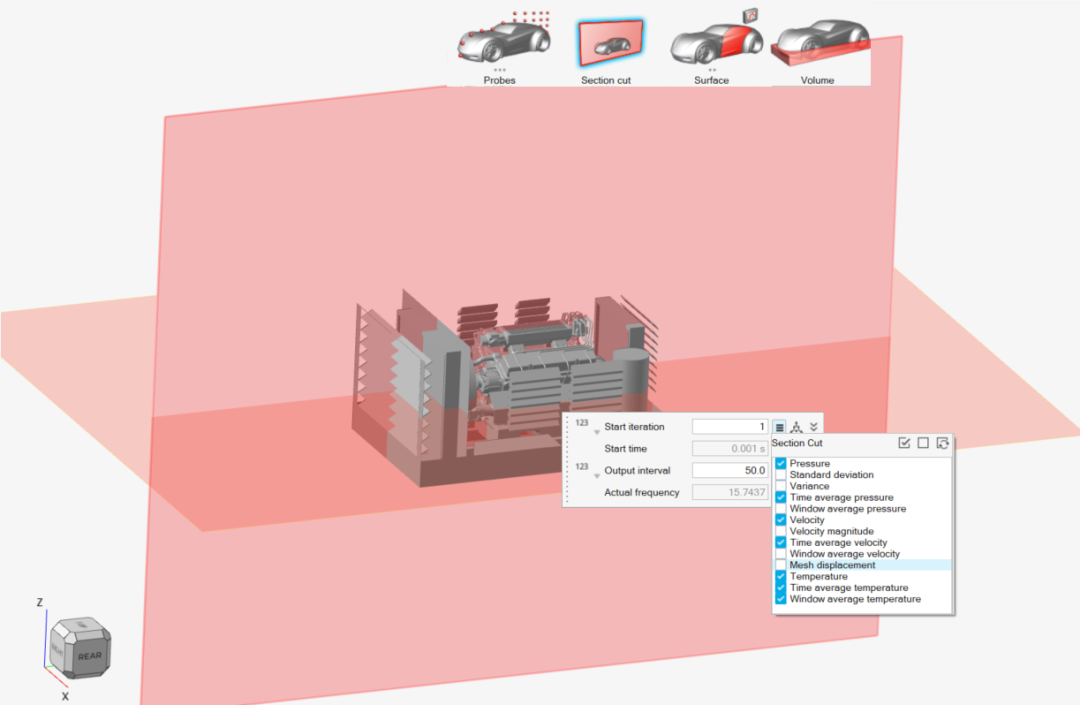
Task: Open the Output interval type dropdown arrow
Action: [x=594, y=475]
